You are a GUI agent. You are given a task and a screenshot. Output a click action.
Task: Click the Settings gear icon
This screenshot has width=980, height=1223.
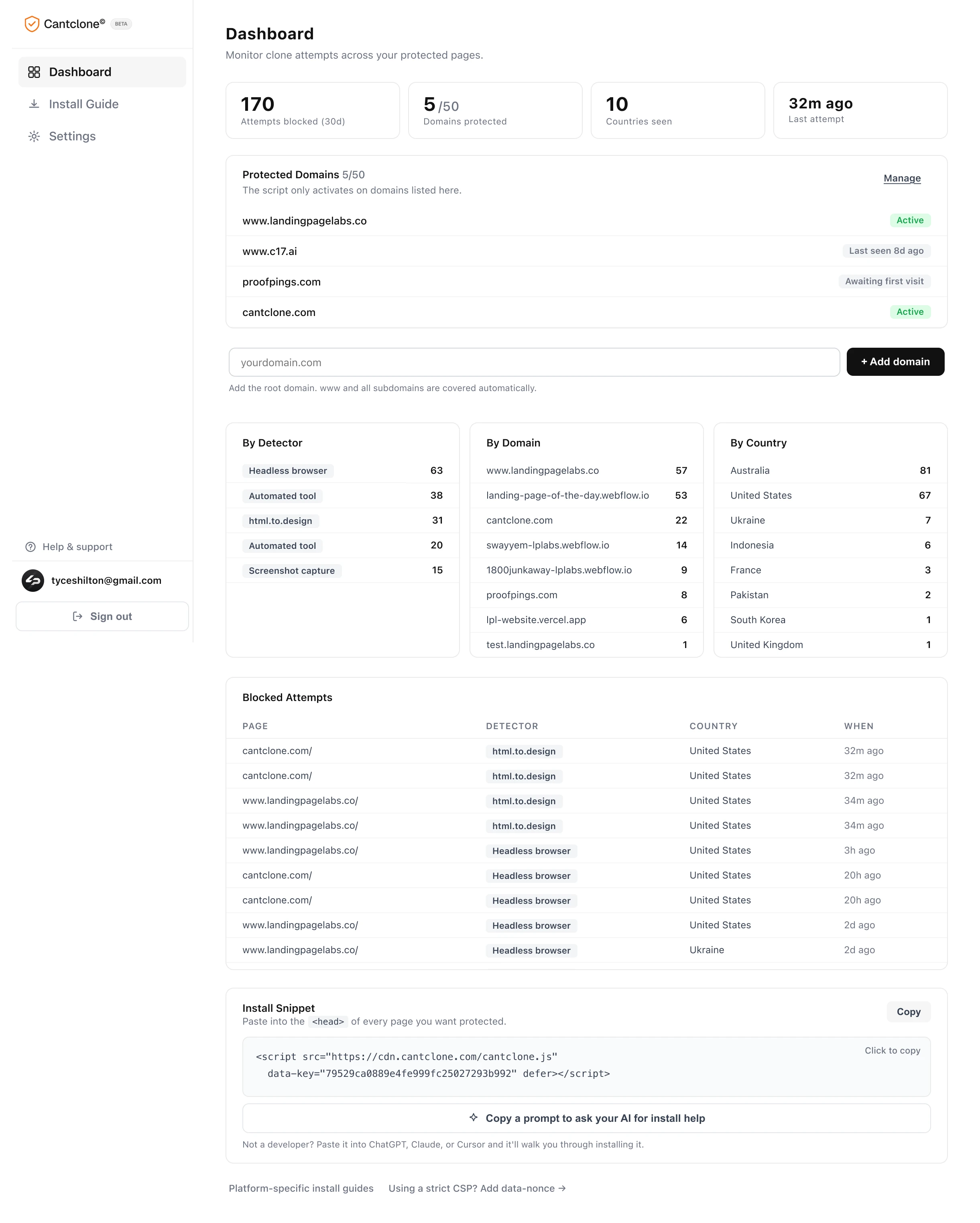click(34, 136)
